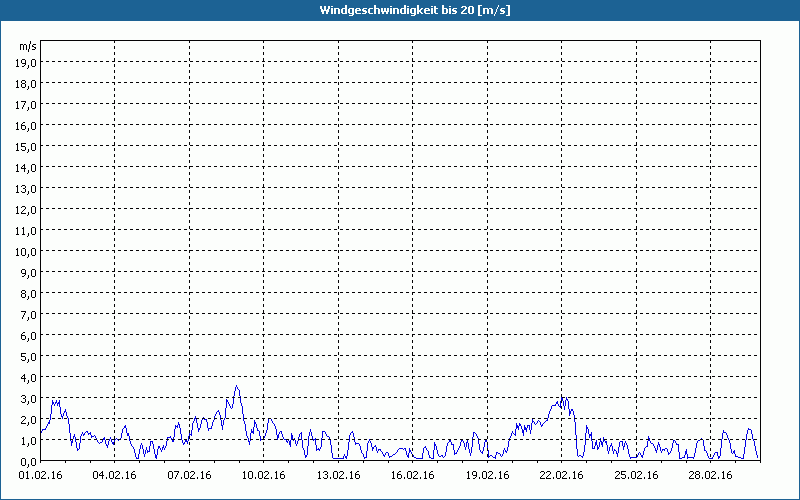Select the 25.02.16 date label
Viewport: 800px width, 500px height.
click(636, 476)
